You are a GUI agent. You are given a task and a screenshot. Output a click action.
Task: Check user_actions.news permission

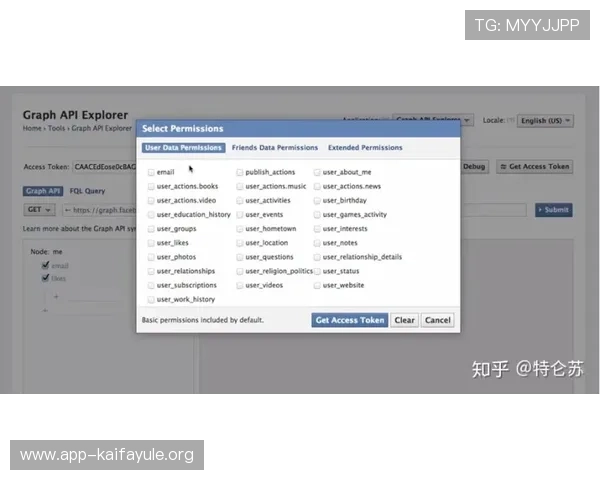[x=317, y=186]
